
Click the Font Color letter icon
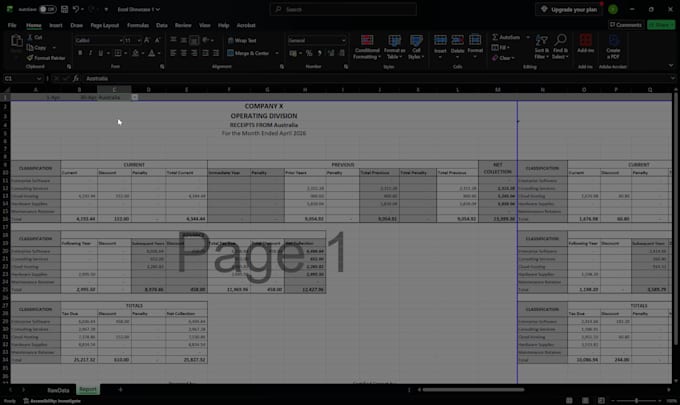[x=151, y=53]
